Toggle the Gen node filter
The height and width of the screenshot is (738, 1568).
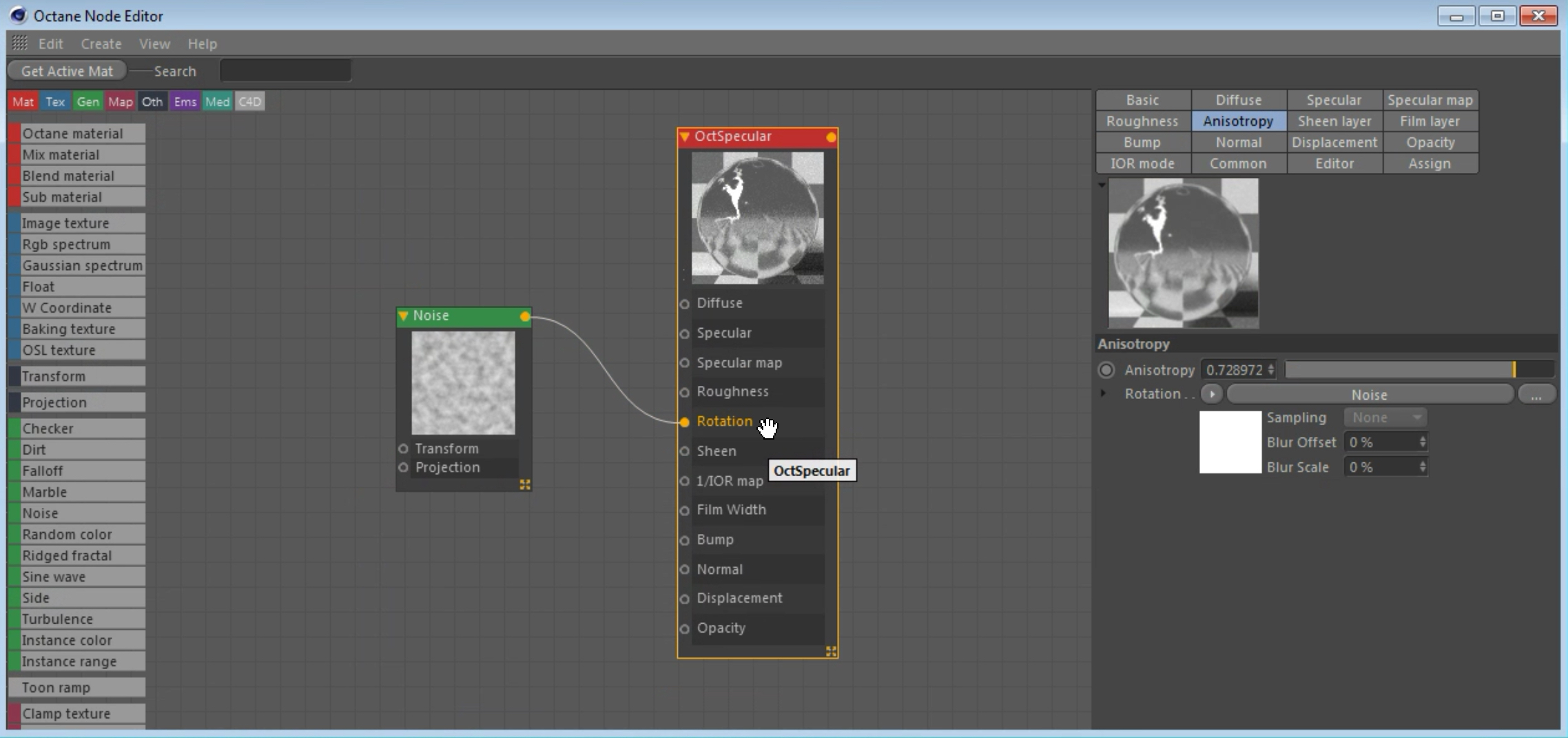(x=88, y=102)
